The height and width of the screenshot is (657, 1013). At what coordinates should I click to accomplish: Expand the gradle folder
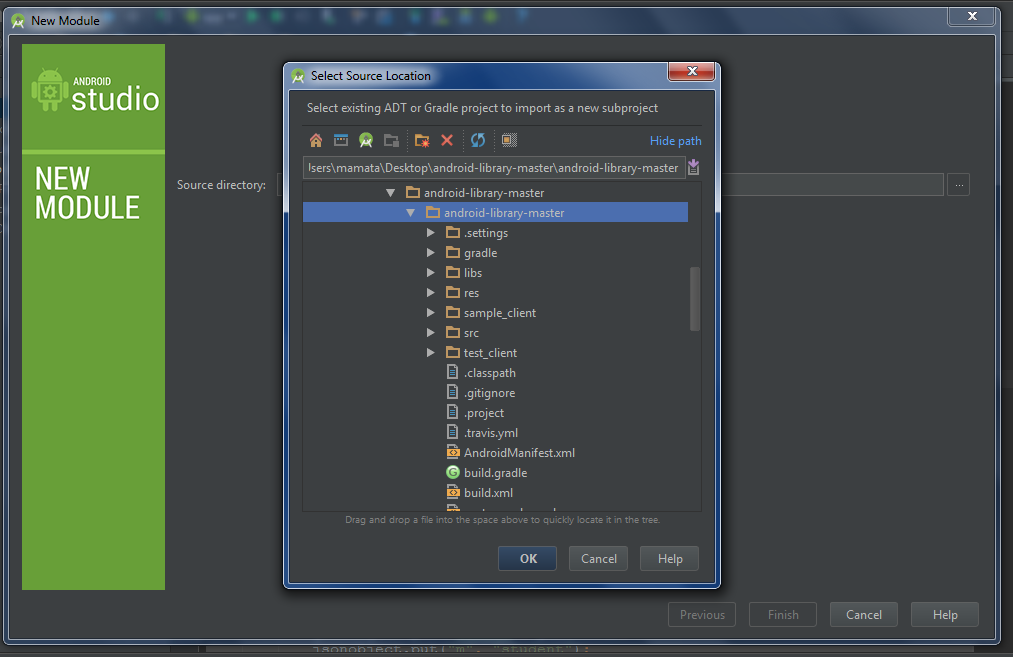(430, 253)
